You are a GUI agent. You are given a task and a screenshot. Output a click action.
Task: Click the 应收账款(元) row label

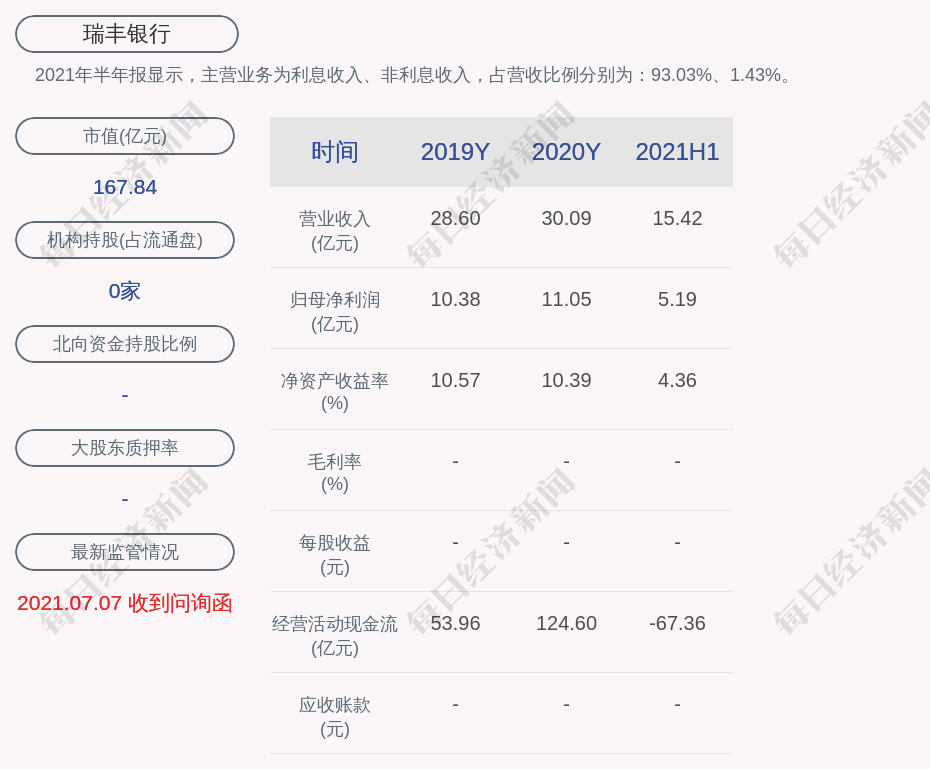[335, 717]
